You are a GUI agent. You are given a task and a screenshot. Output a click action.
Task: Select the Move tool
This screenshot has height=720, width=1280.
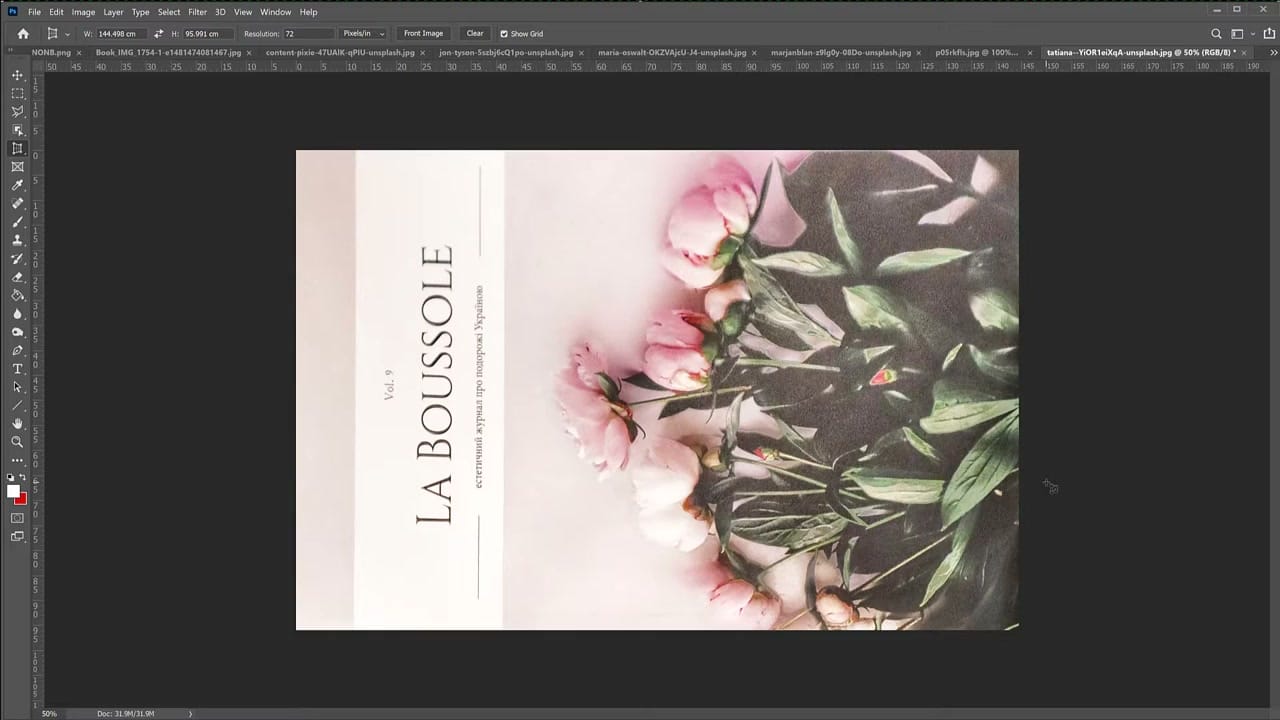17,75
